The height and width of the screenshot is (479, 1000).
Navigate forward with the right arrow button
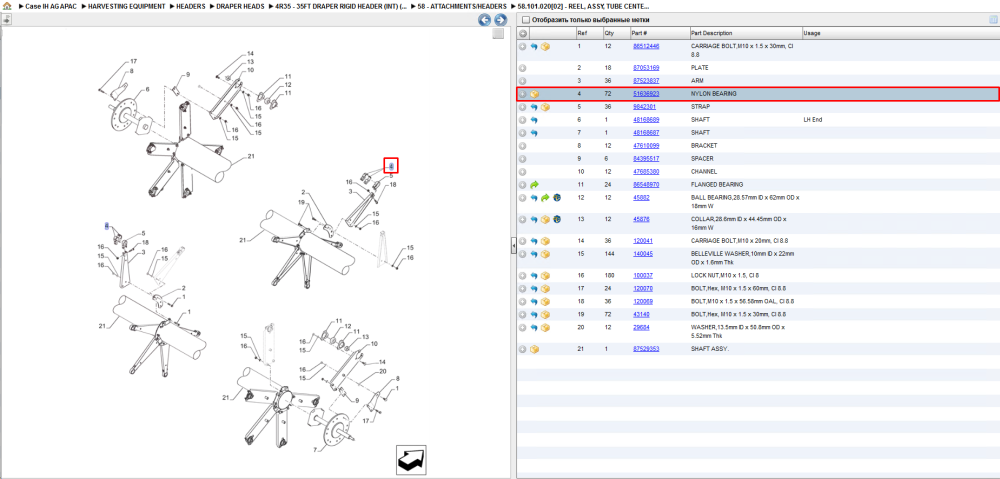(x=501, y=20)
